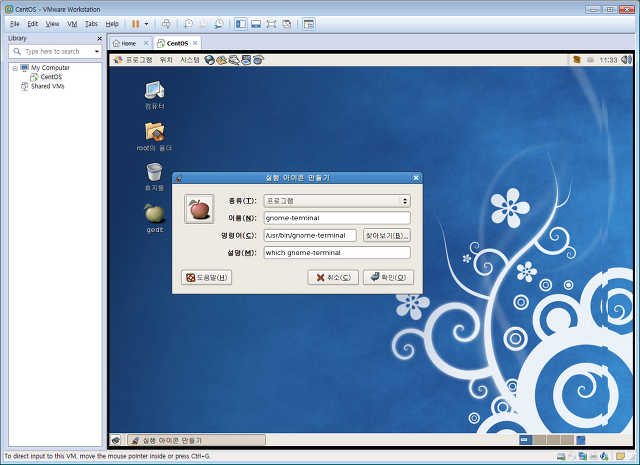Click the 확인(O) OK button
The height and width of the screenshot is (465, 640).
tap(389, 278)
